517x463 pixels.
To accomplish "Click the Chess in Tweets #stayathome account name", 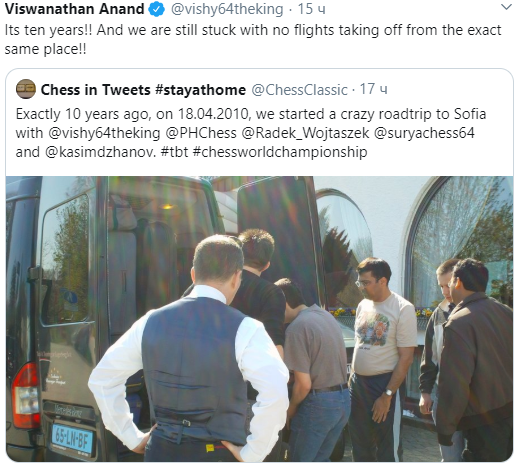I will click(x=143, y=90).
